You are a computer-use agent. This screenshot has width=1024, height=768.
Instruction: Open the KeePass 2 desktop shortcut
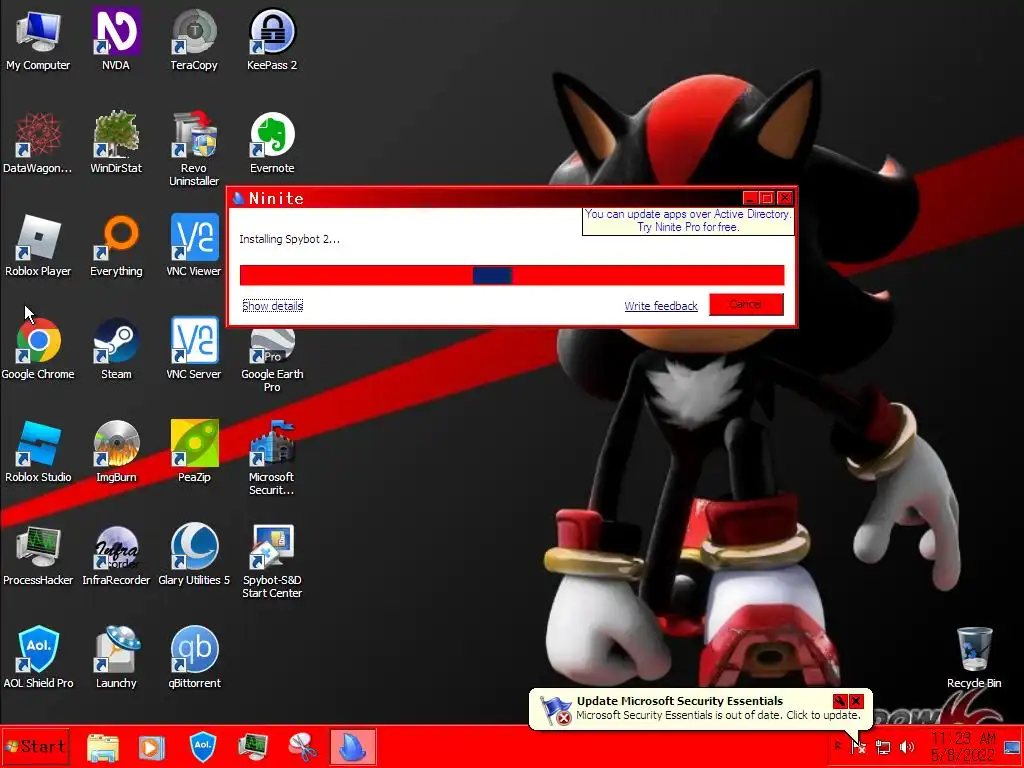click(x=272, y=39)
